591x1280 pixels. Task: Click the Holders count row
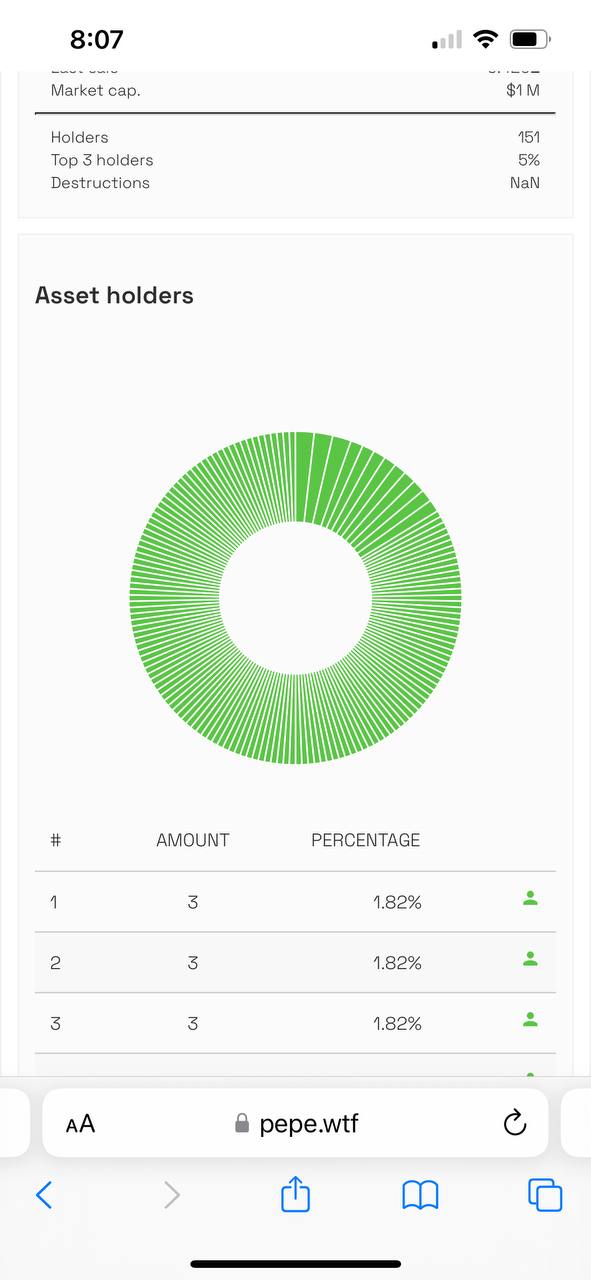coord(295,137)
